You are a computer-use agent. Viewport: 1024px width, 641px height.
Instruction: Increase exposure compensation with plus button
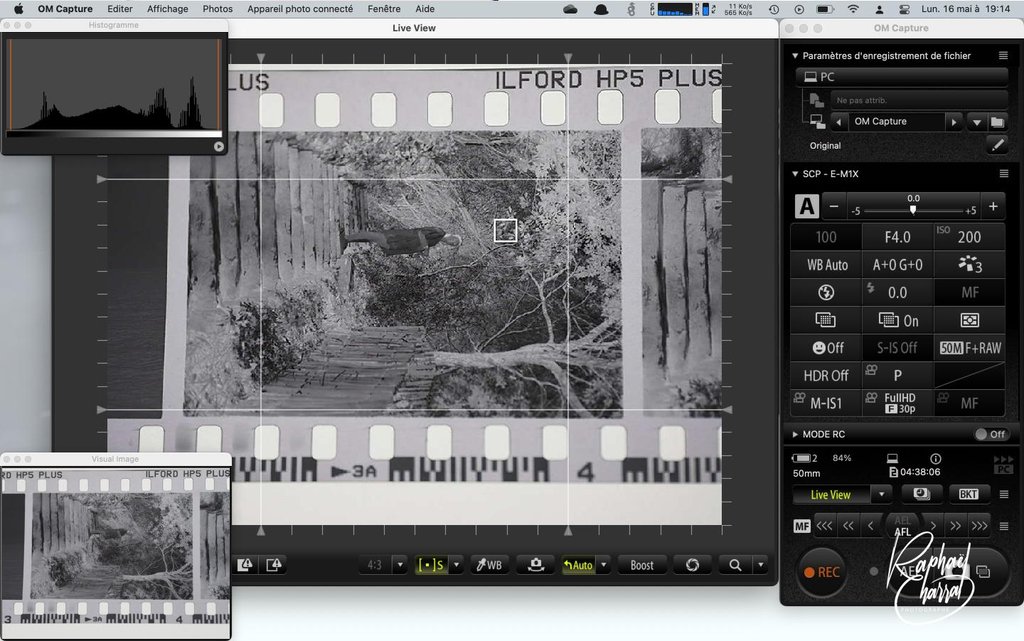click(x=993, y=206)
